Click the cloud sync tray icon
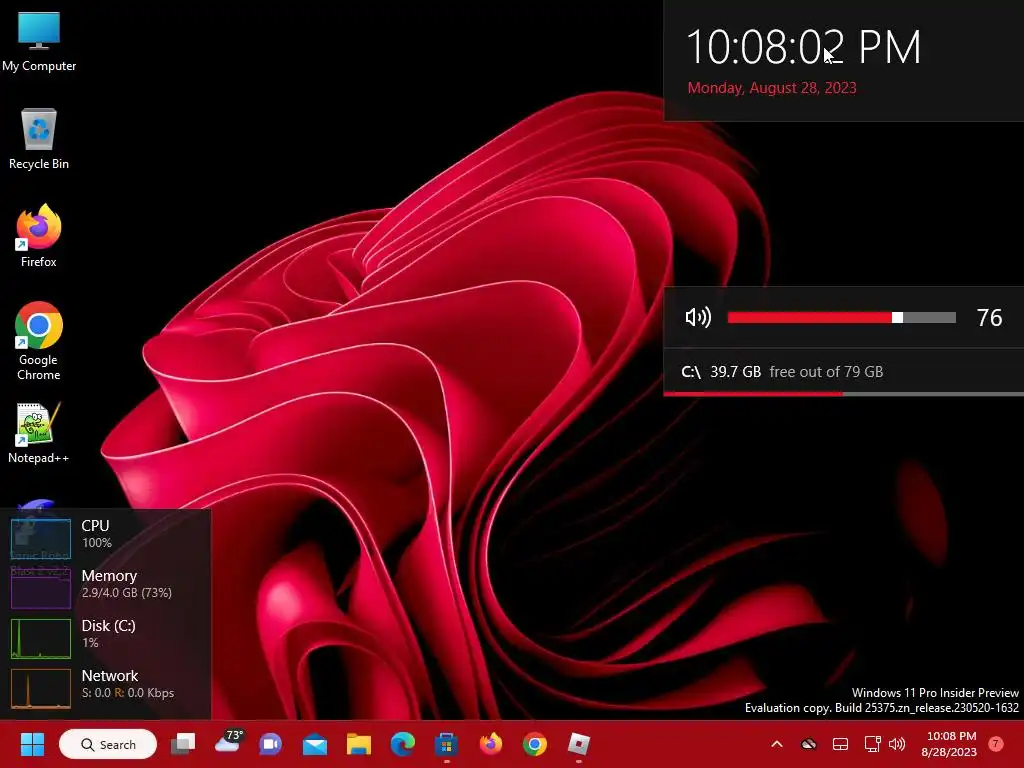 click(x=808, y=744)
